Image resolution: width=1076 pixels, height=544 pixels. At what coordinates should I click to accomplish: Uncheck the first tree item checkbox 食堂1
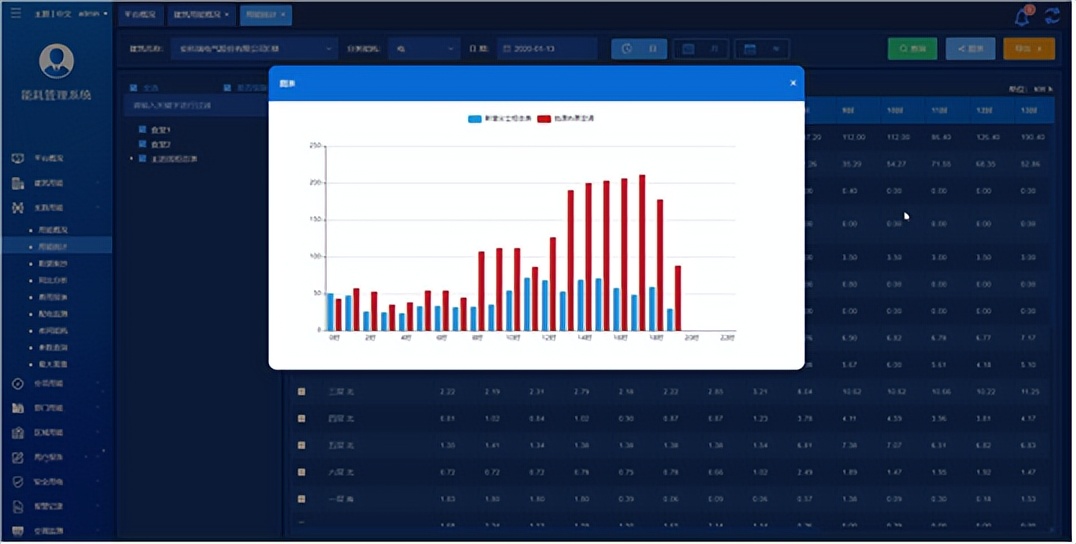[x=143, y=130]
